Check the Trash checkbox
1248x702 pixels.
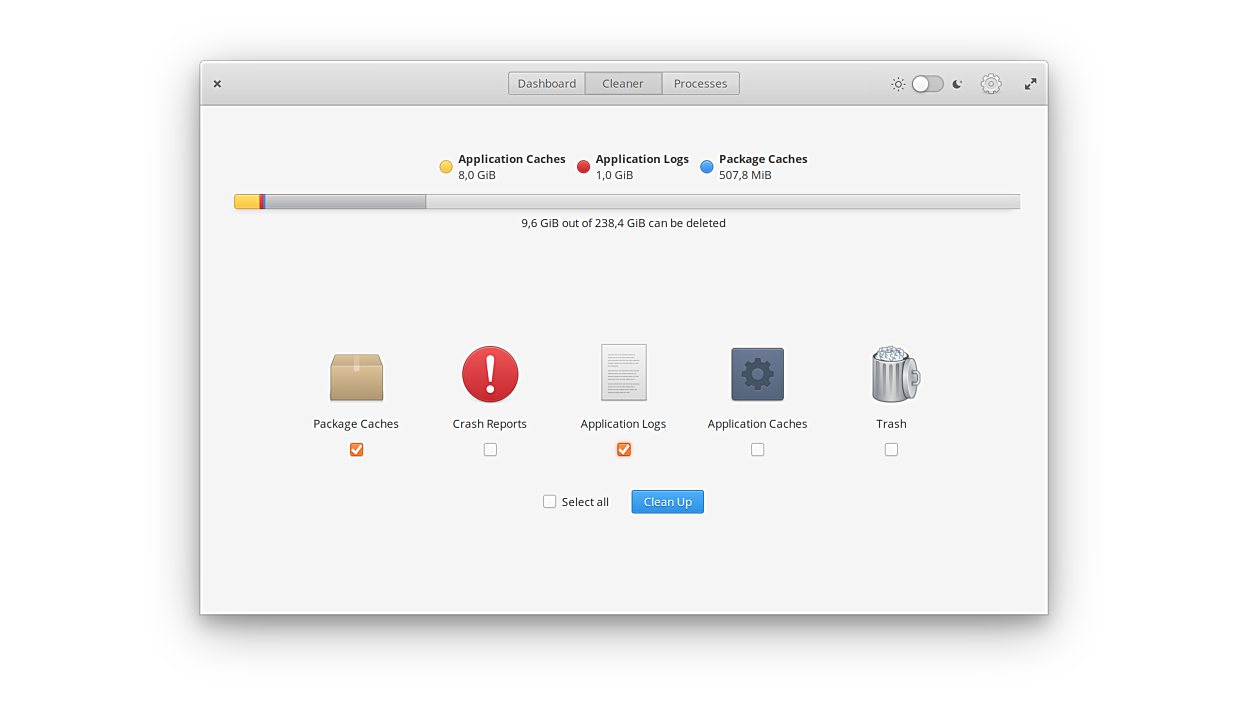891,450
